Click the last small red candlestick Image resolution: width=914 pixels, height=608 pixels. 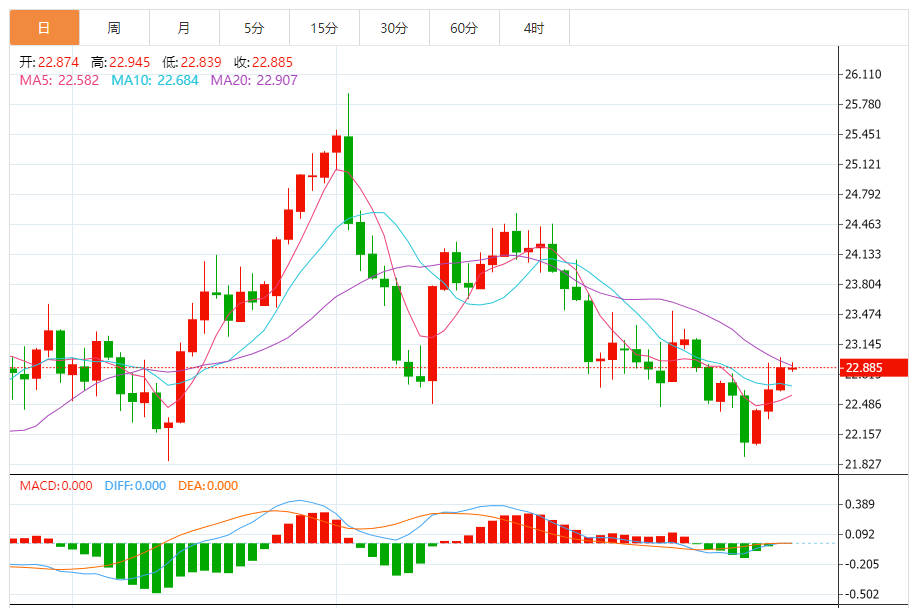tap(793, 368)
